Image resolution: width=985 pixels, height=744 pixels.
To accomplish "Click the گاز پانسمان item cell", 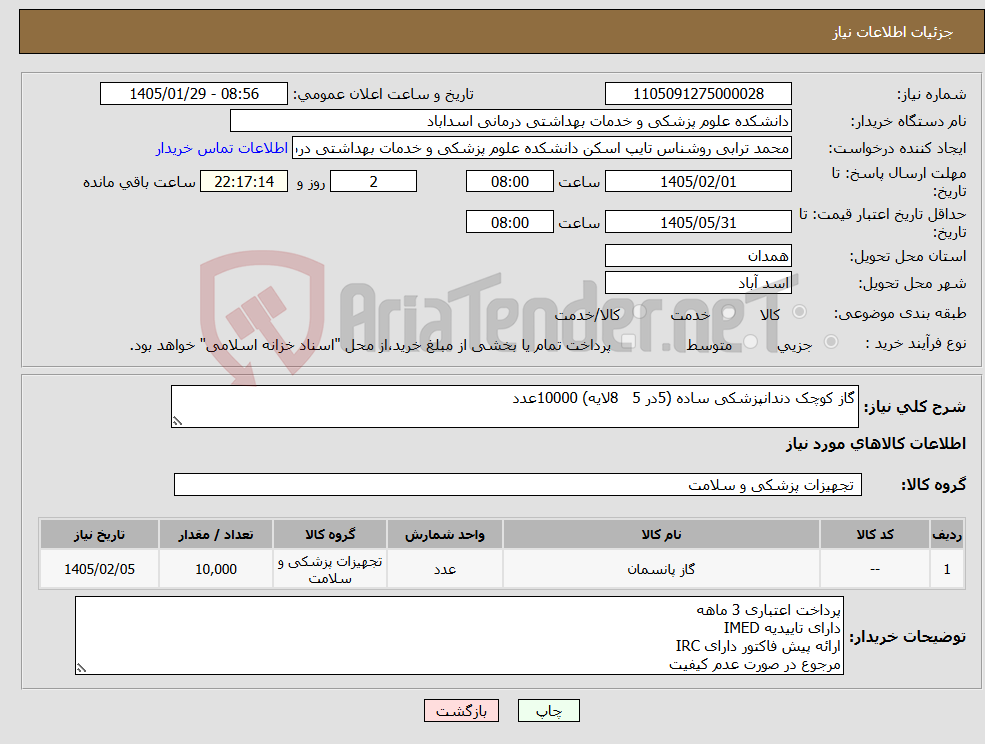I will click(x=661, y=569).
